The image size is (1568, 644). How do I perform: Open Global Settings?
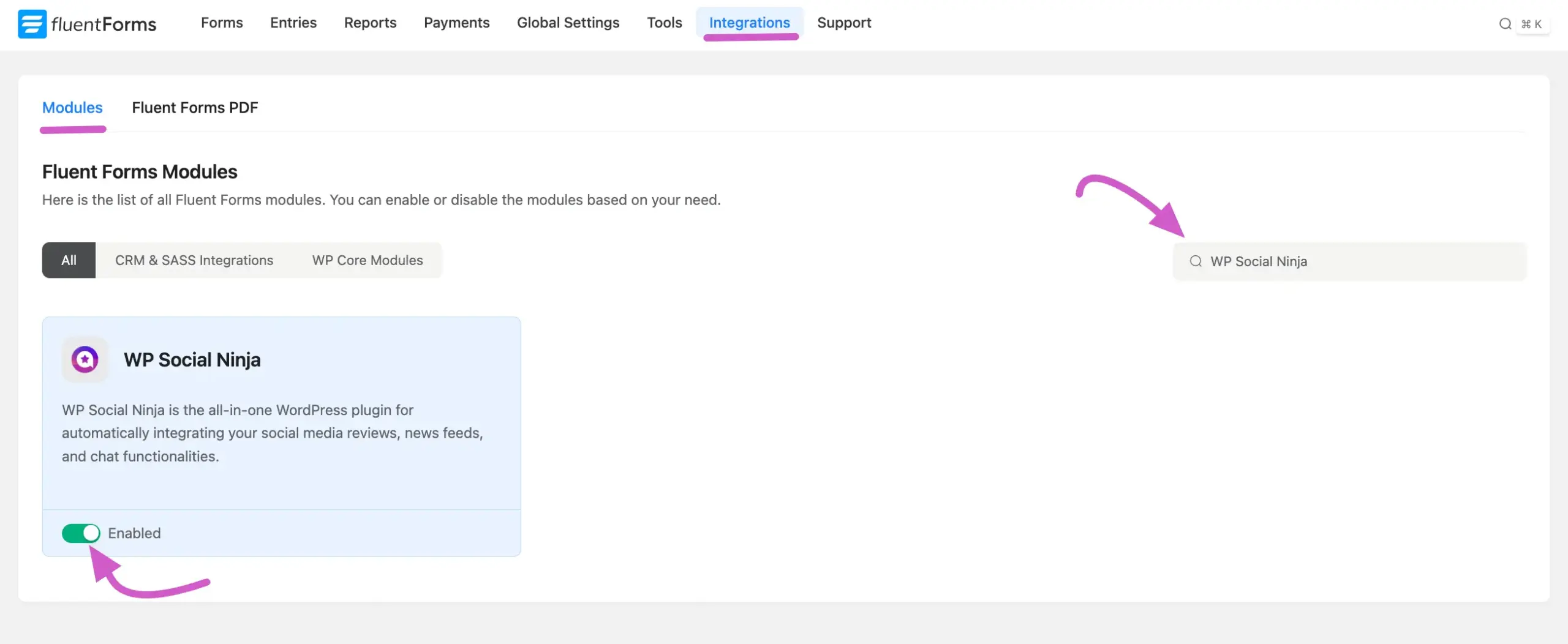[568, 23]
